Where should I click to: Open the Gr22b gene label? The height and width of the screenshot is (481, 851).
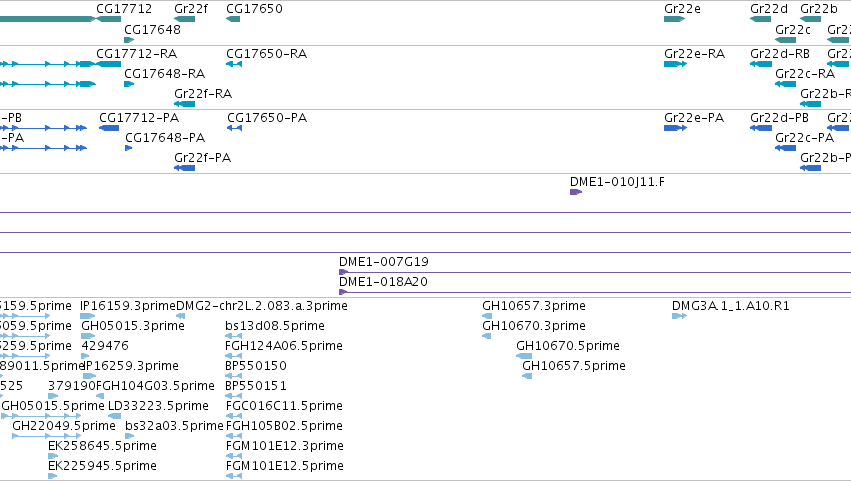coord(818,9)
